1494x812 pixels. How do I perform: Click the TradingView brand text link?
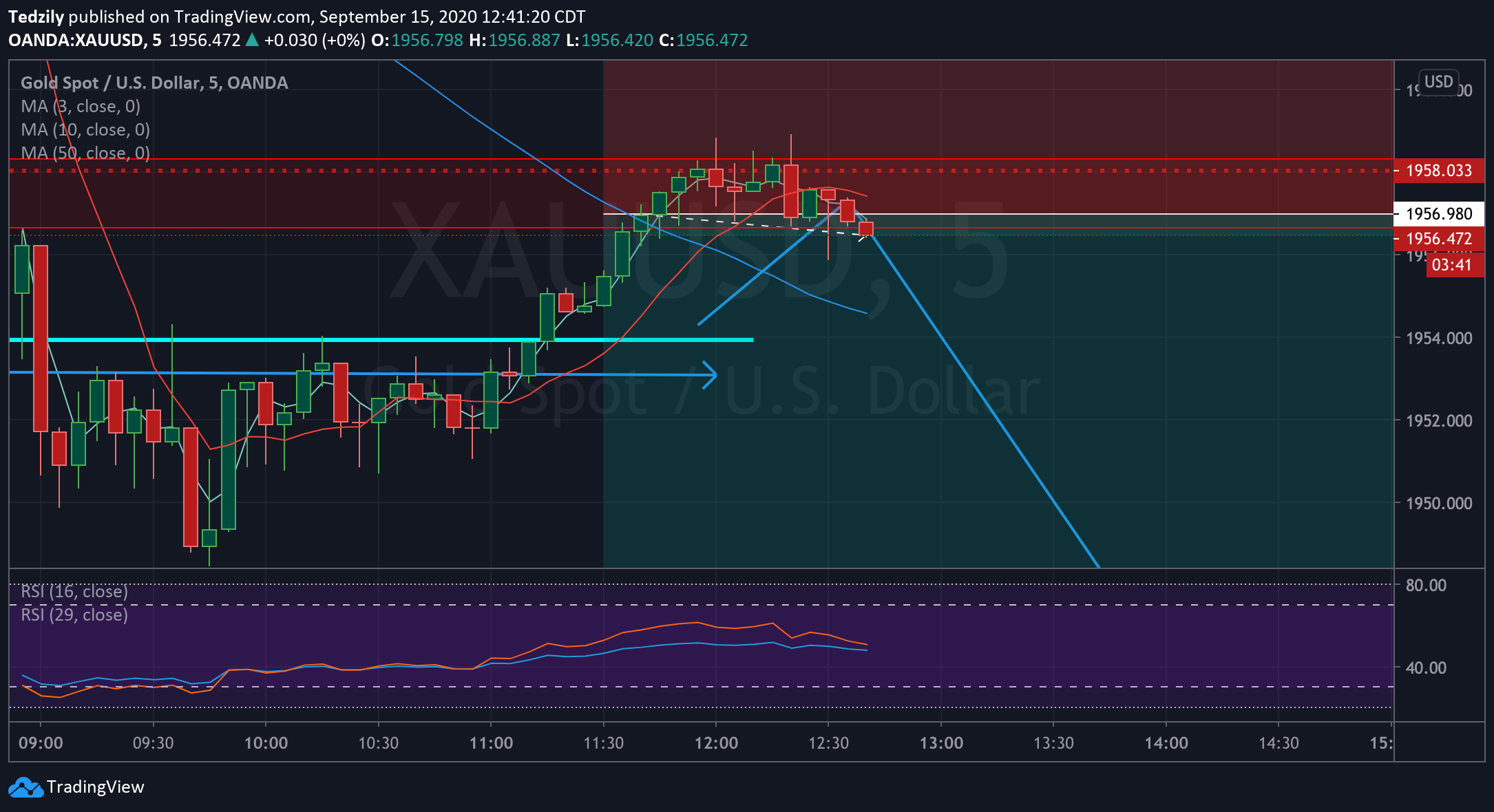(x=95, y=787)
